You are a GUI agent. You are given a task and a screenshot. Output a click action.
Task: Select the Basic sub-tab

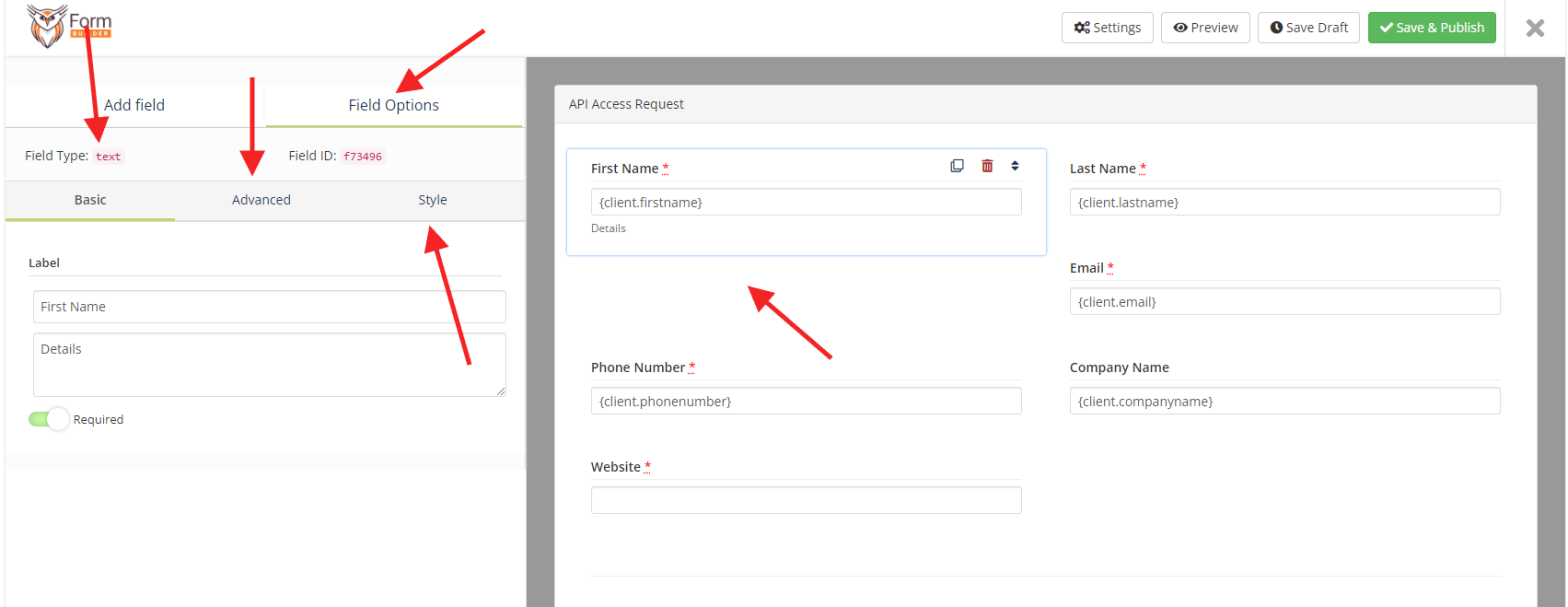(90, 200)
